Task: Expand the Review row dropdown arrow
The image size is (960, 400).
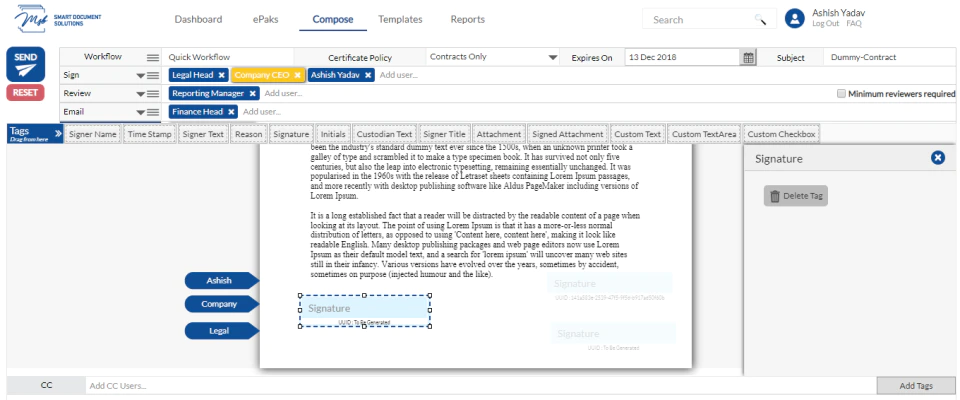Action: coord(140,94)
